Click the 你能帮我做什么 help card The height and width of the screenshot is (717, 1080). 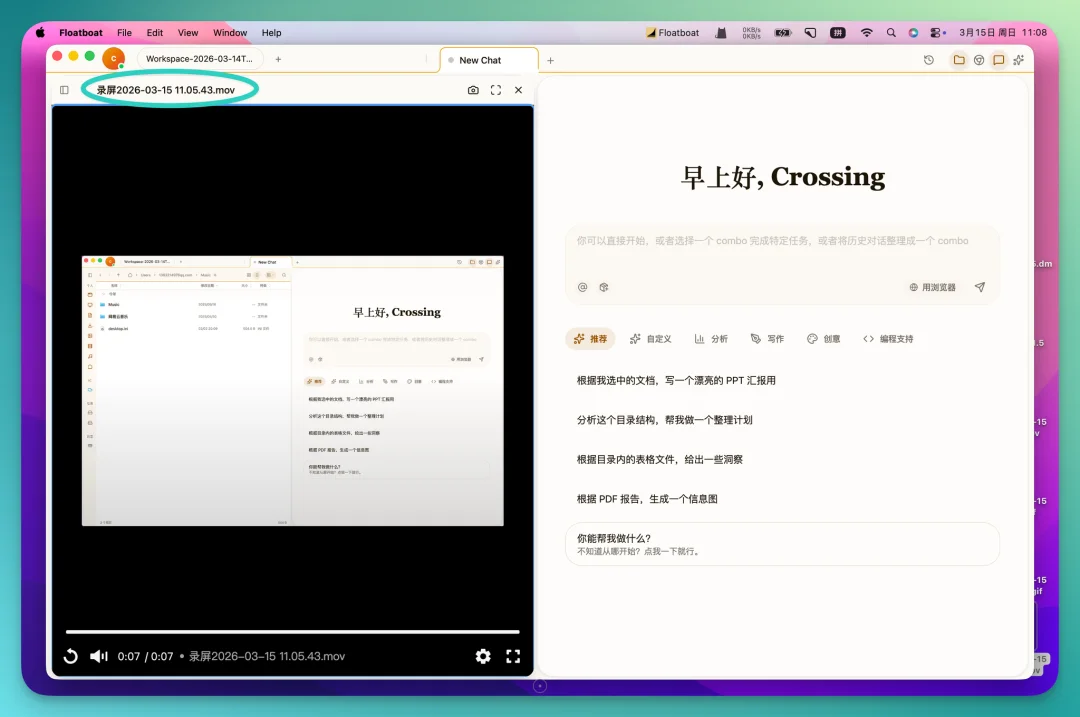780,544
